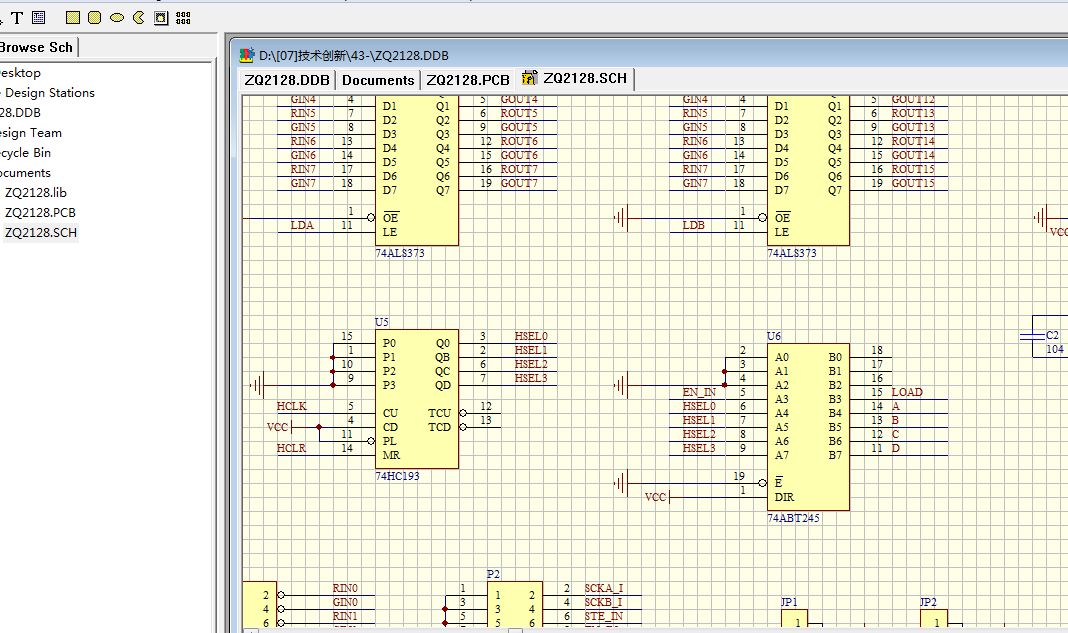
Task: Select the rectangle drawing tool
Action: pos(73,18)
